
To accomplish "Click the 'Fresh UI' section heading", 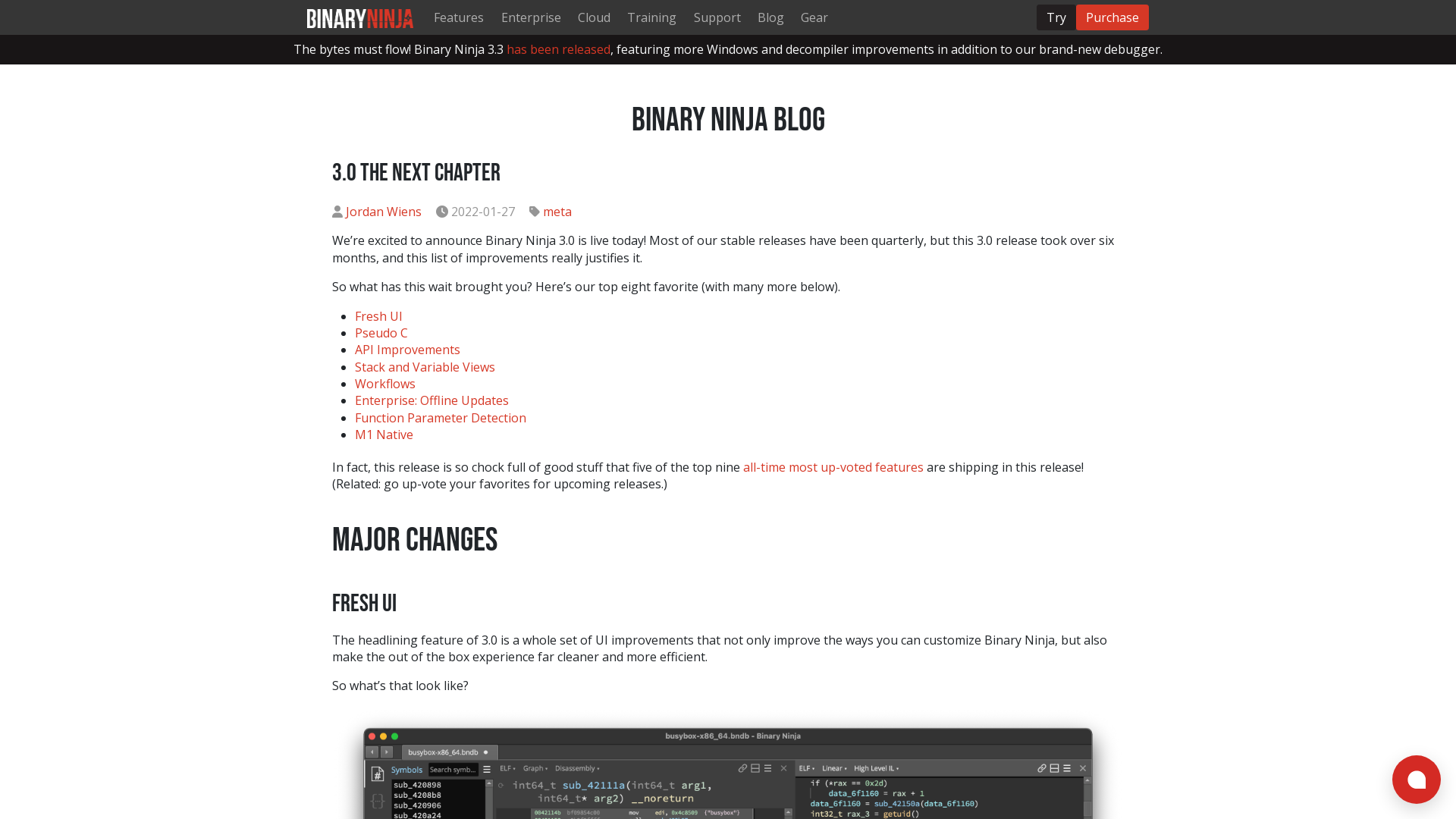I will click(x=364, y=604).
